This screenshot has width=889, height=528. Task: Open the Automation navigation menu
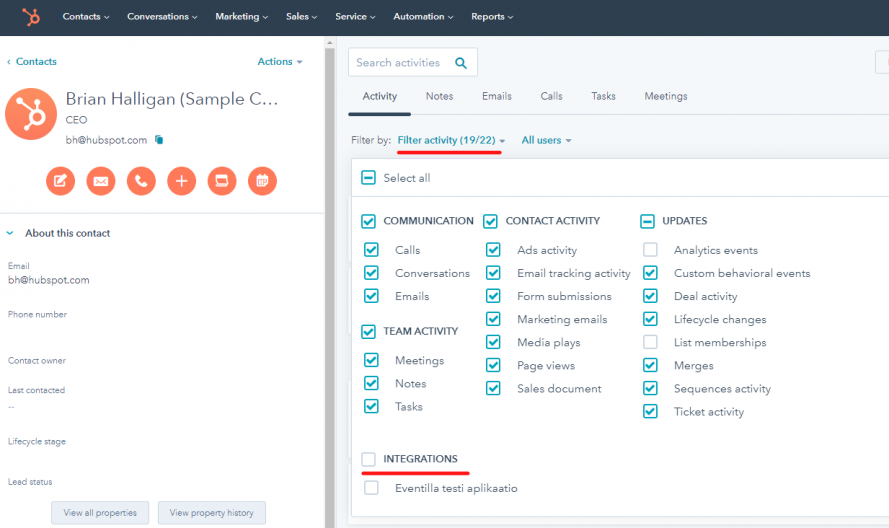[x=424, y=16]
